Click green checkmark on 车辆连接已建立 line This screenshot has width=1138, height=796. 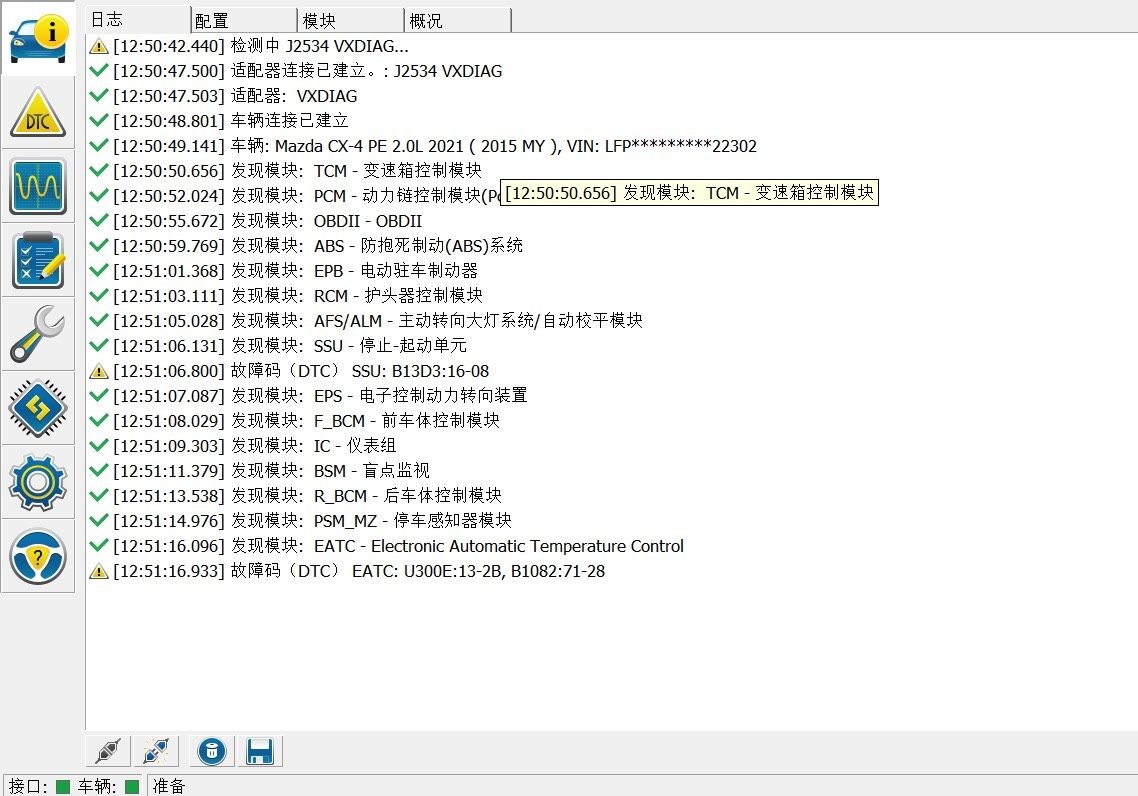99,120
